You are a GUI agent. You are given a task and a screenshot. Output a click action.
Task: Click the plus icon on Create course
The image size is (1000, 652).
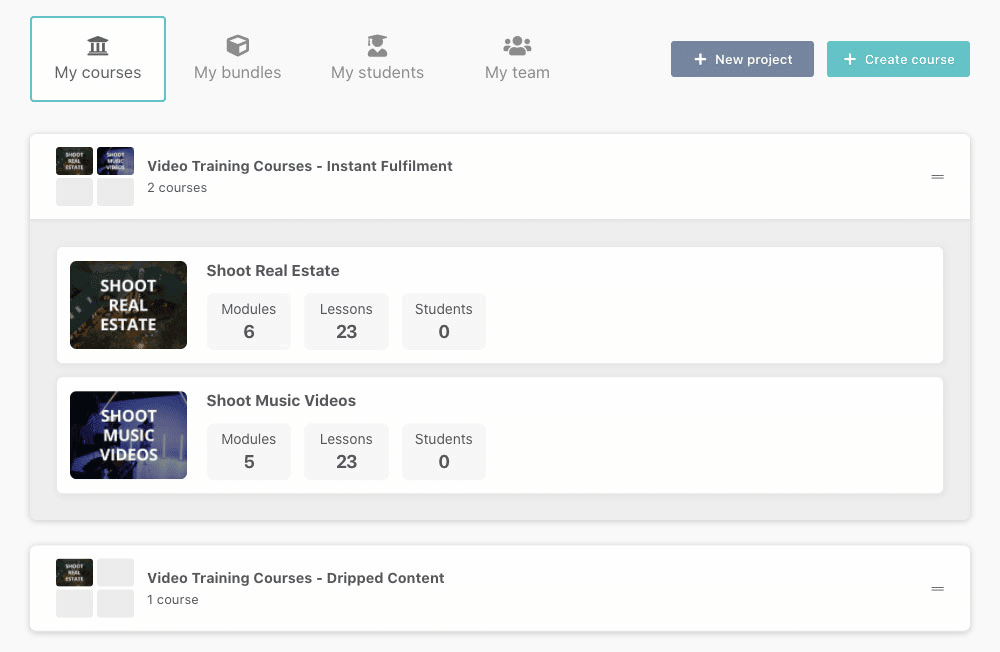(x=850, y=60)
